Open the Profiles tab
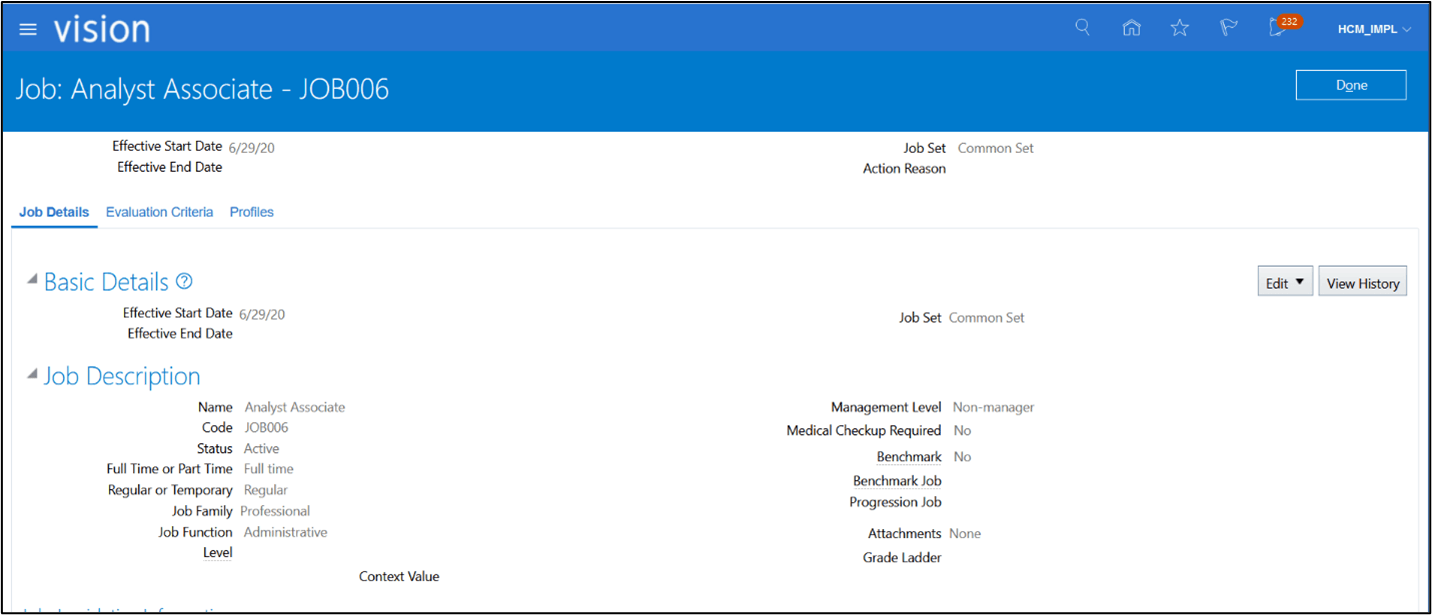This screenshot has width=1432, height=615. tap(251, 212)
